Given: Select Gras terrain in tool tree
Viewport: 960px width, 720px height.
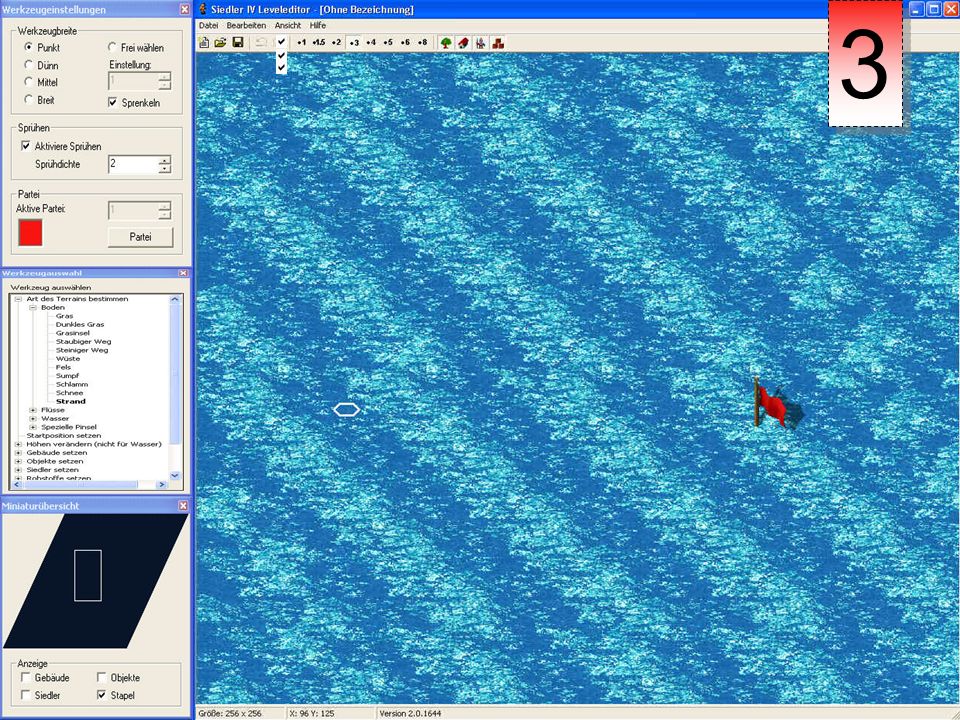Looking at the screenshot, I should (x=64, y=316).
